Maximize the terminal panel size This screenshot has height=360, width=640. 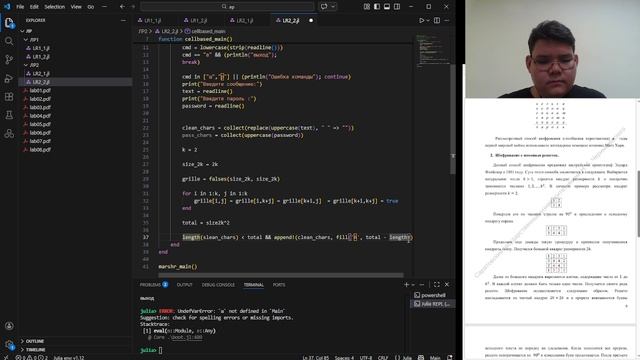[x=437, y=284]
